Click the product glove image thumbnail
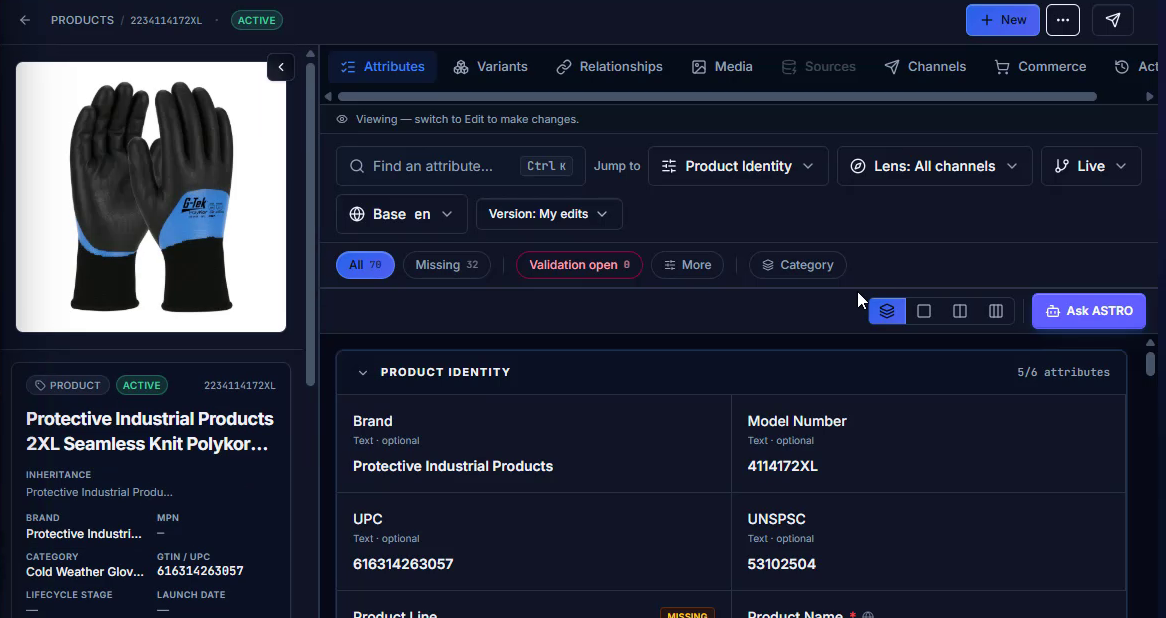1166x618 pixels. pyautogui.click(x=151, y=196)
